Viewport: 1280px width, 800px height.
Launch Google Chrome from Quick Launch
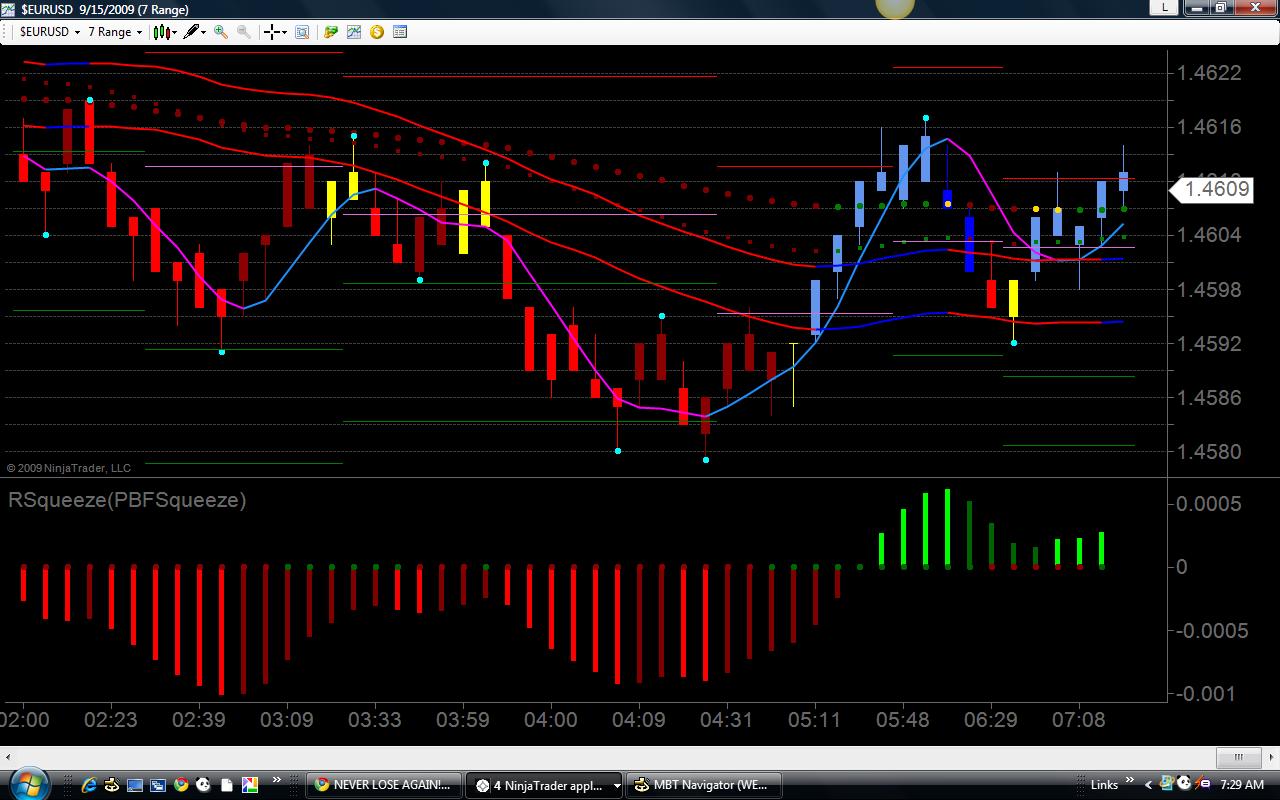click(x=181, y=785)
